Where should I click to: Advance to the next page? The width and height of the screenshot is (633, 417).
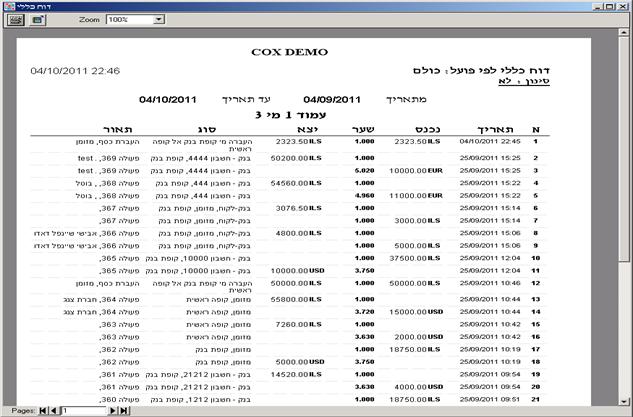coord(113,410)
